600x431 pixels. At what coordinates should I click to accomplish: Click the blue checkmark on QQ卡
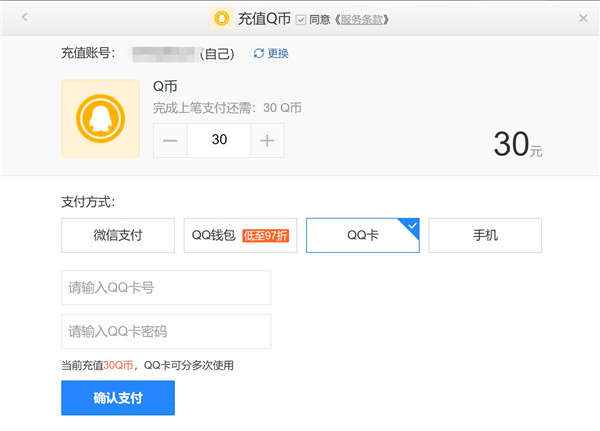412,226
